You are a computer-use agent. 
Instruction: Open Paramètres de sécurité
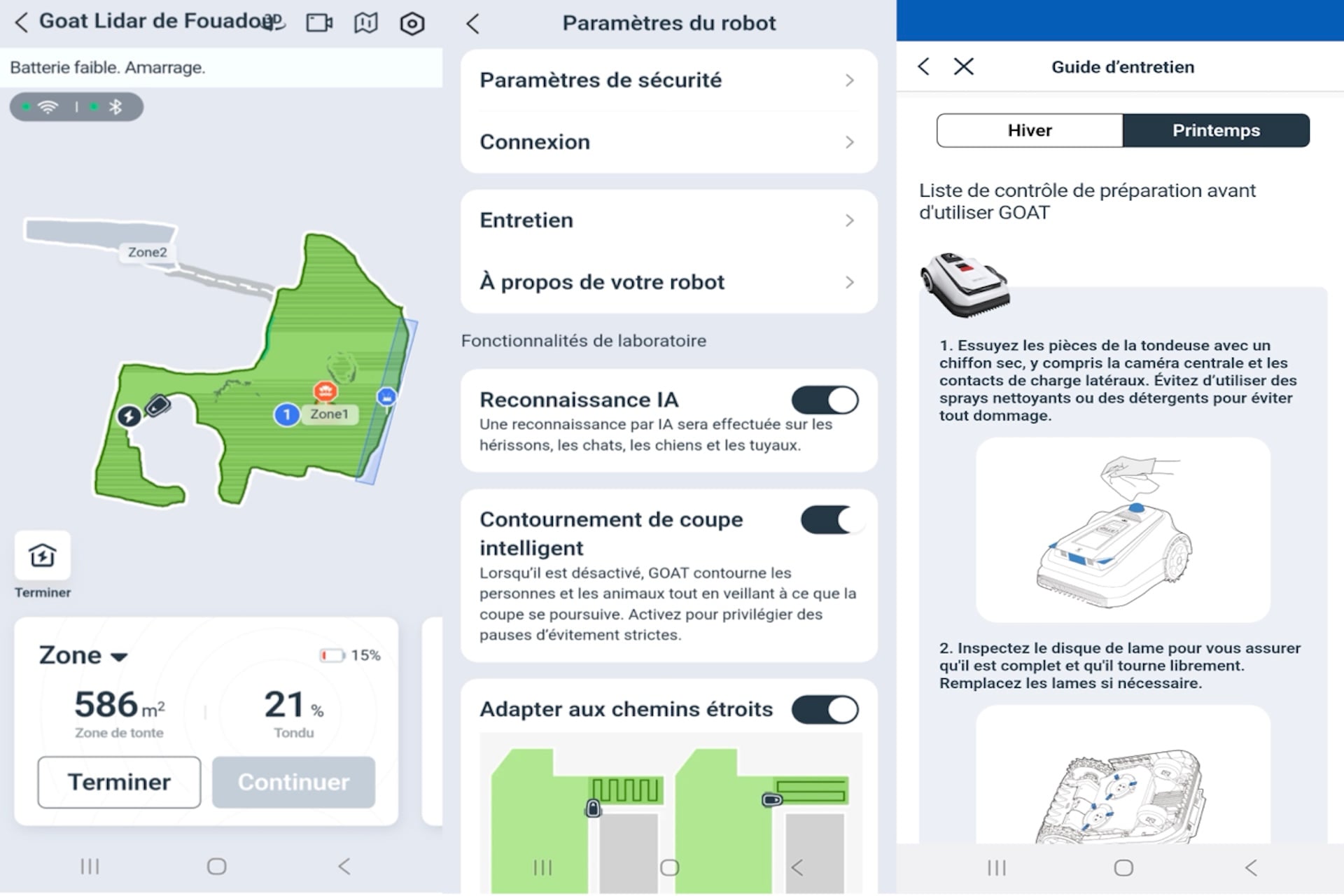click(x=668, y=80)
